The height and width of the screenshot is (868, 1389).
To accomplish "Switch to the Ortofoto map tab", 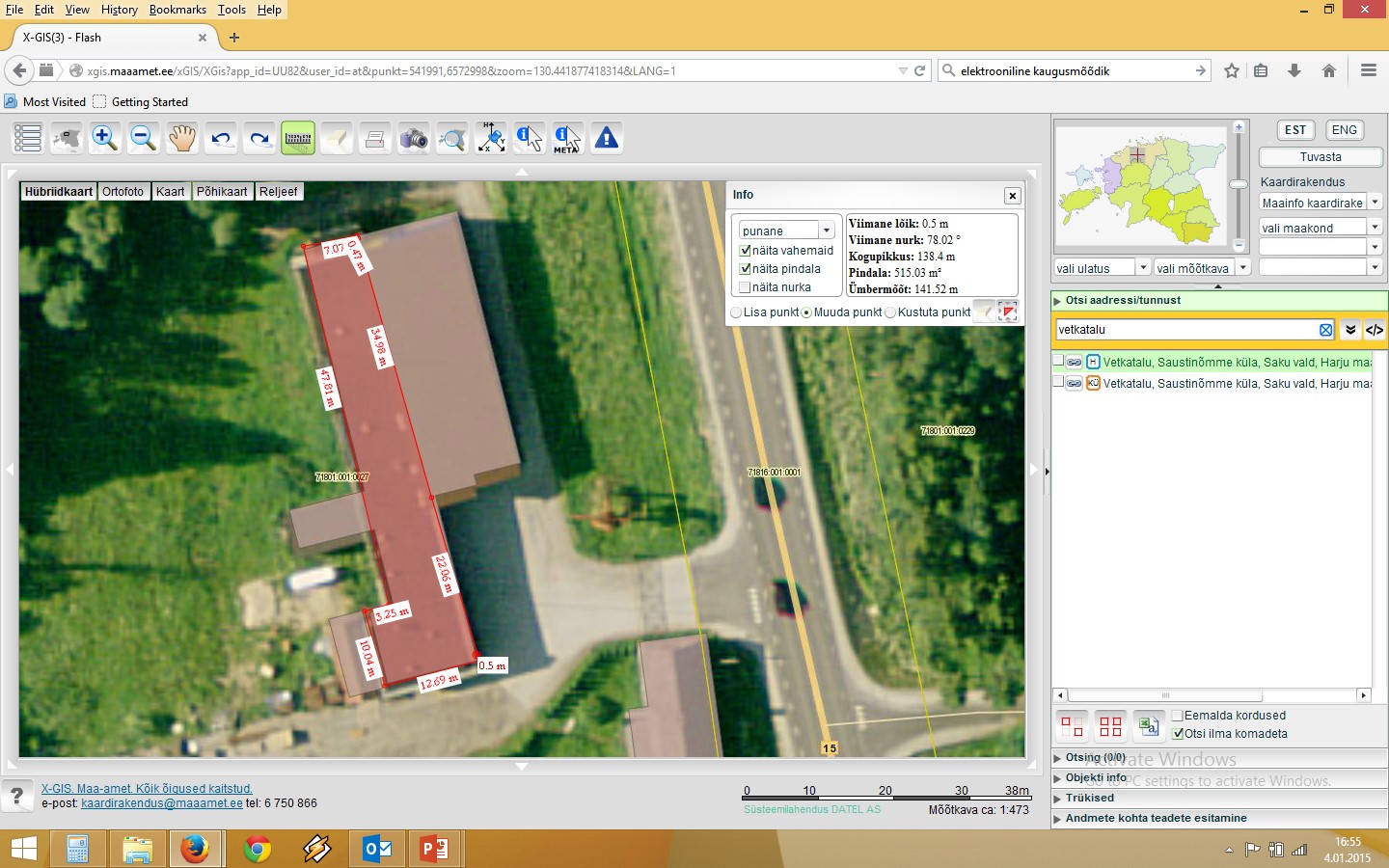I will [x=123, y=192].
